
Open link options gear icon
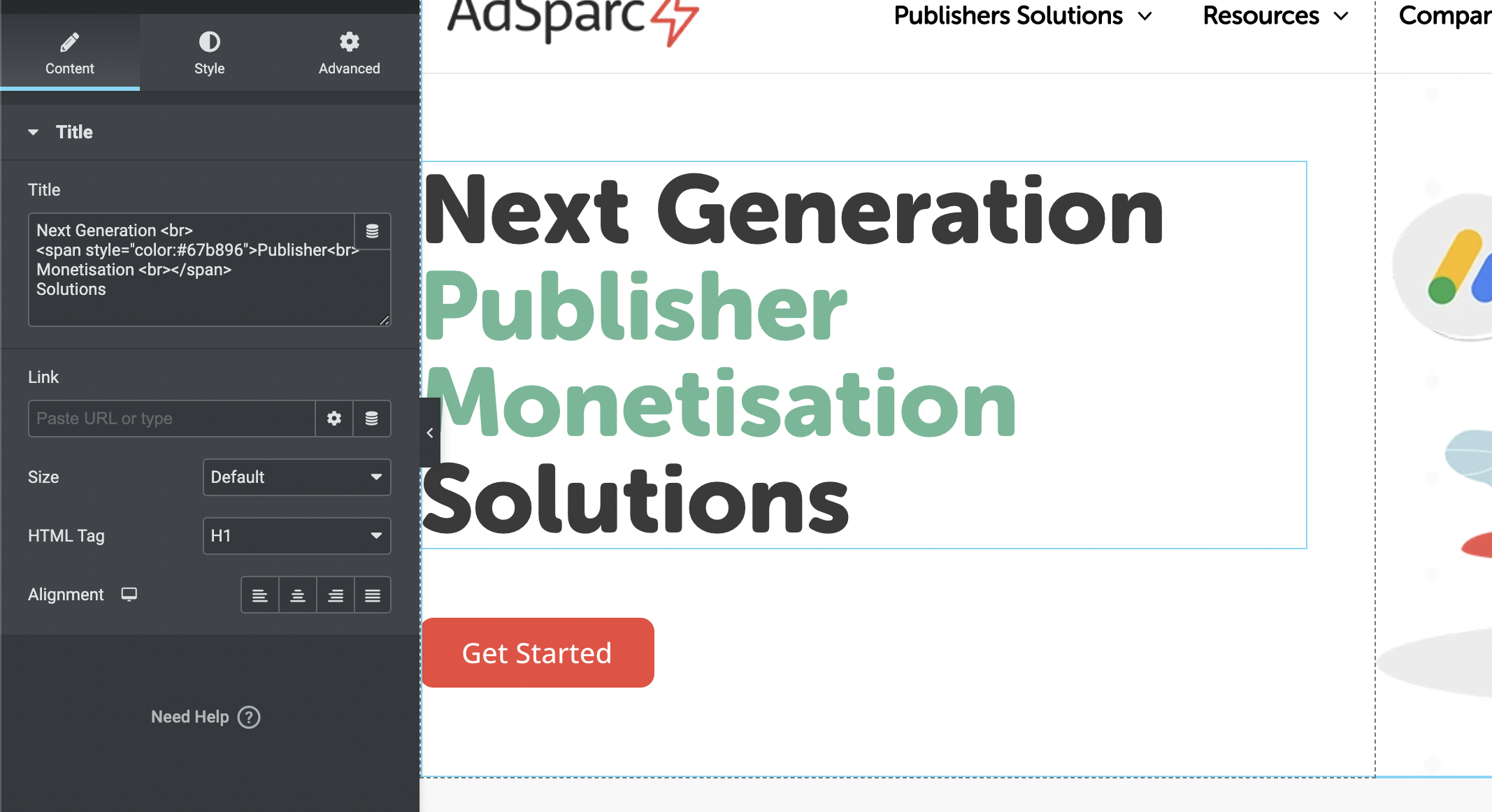334,419
